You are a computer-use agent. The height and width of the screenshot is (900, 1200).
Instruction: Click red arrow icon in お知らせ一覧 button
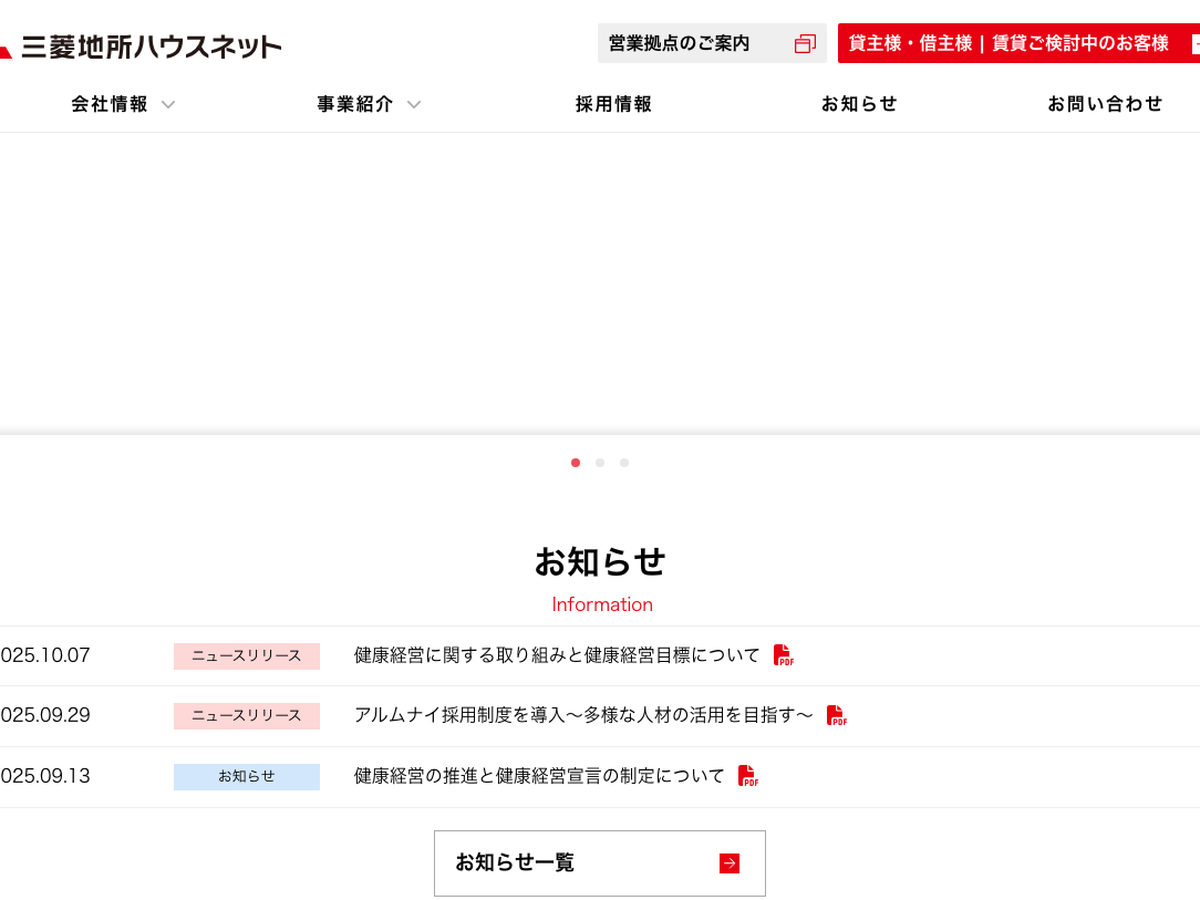point(729,863)
